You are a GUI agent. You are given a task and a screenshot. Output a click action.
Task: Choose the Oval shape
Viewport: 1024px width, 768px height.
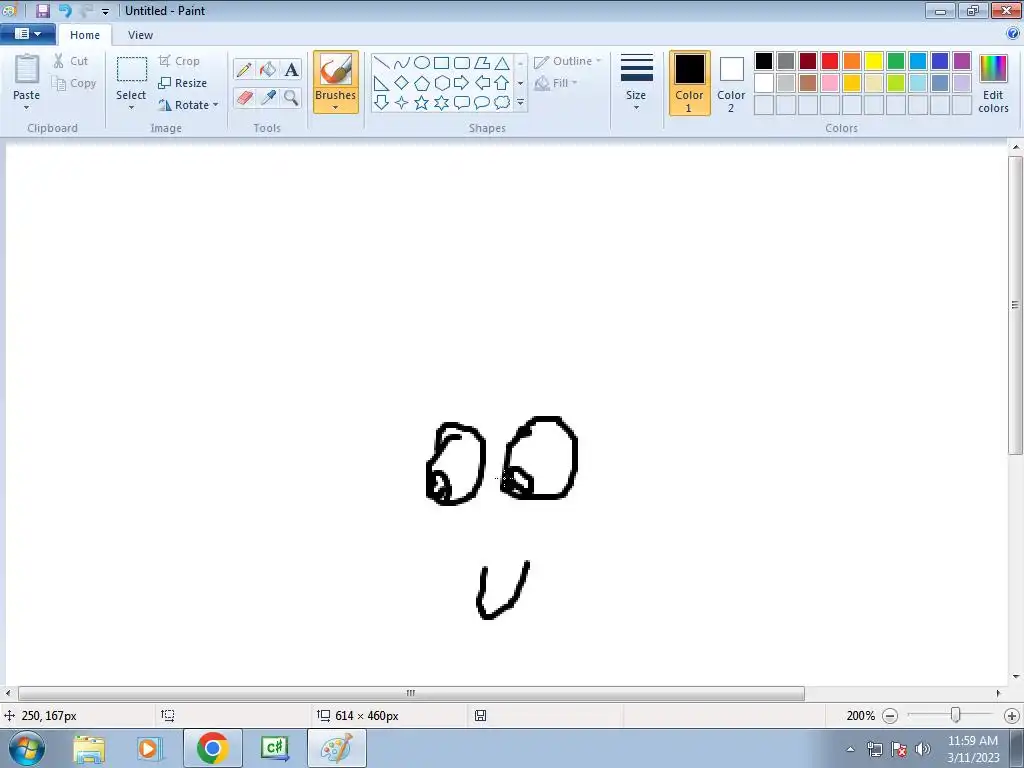(422, 63)
